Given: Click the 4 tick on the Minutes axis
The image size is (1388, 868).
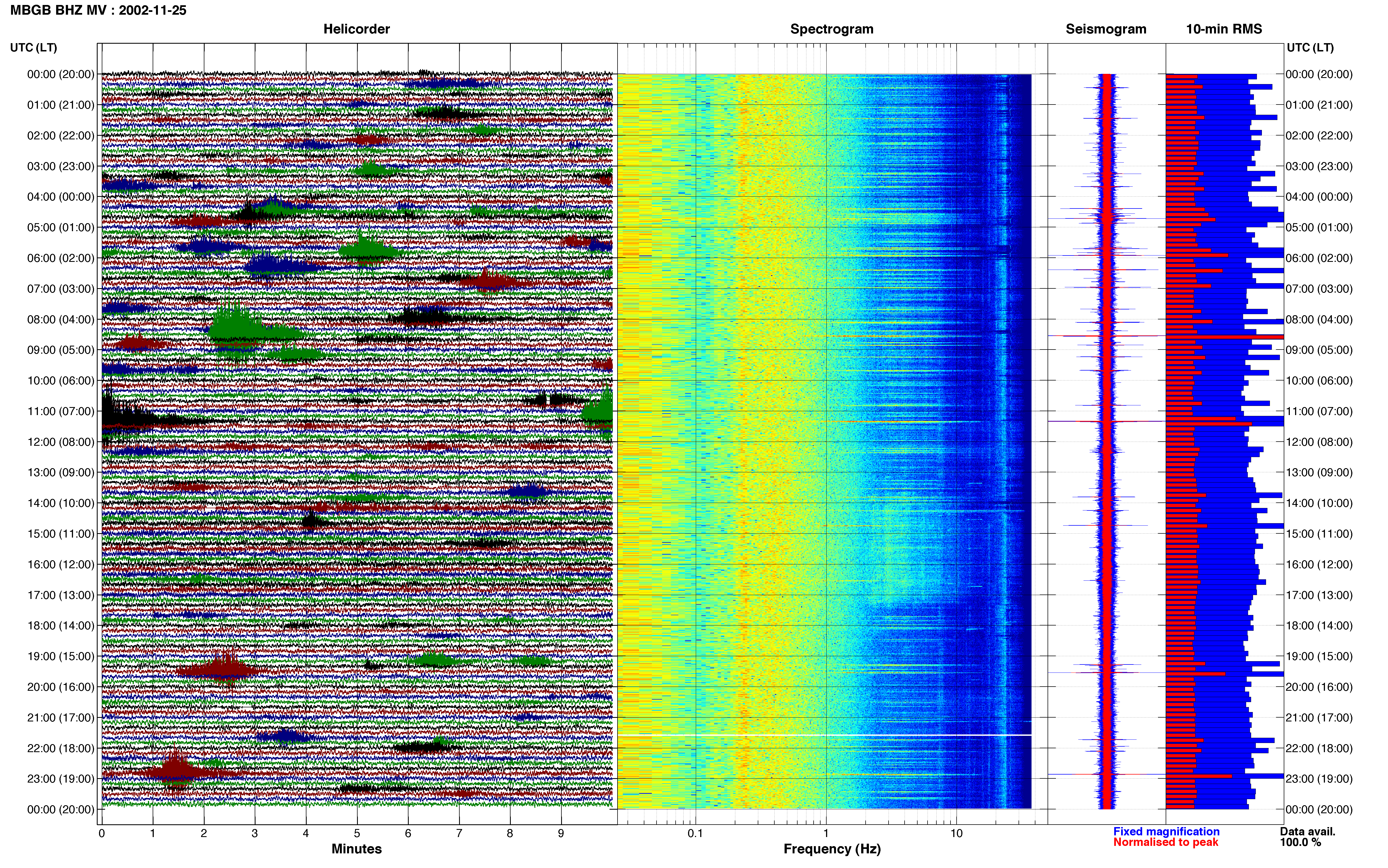Looking at the screenshot, I should tap(306, 833).
